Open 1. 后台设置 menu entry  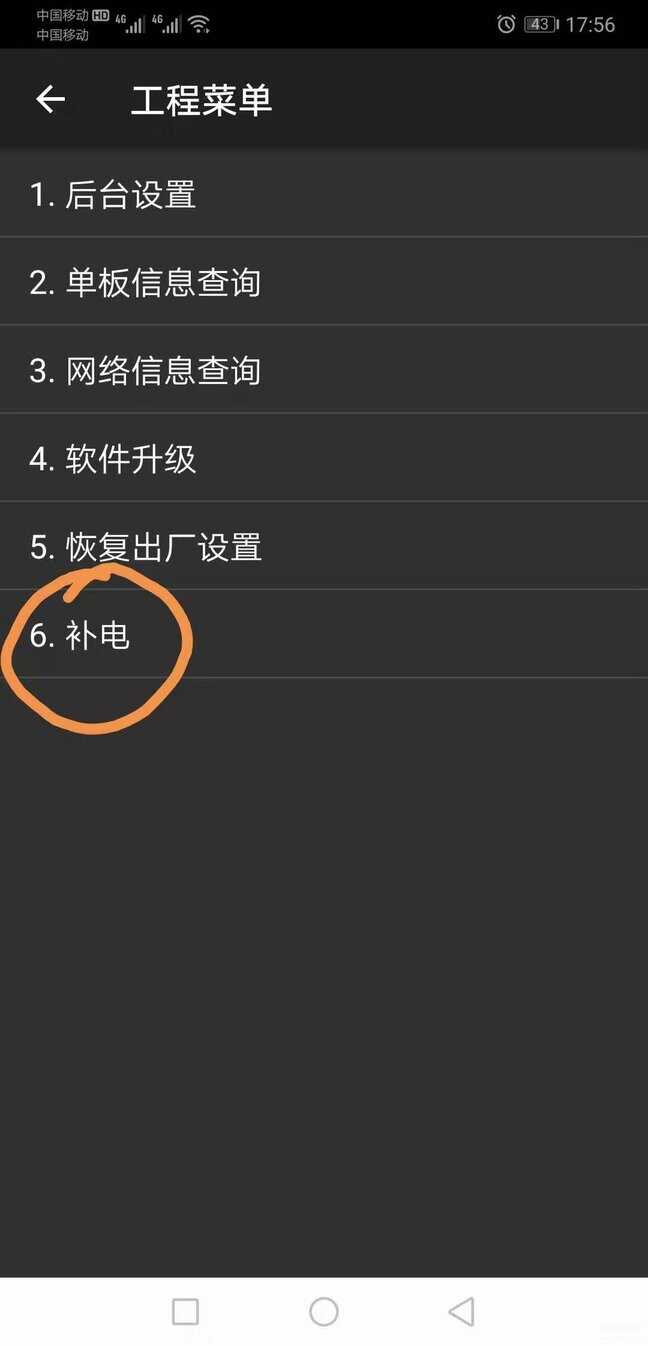click(x=324, y=194)
